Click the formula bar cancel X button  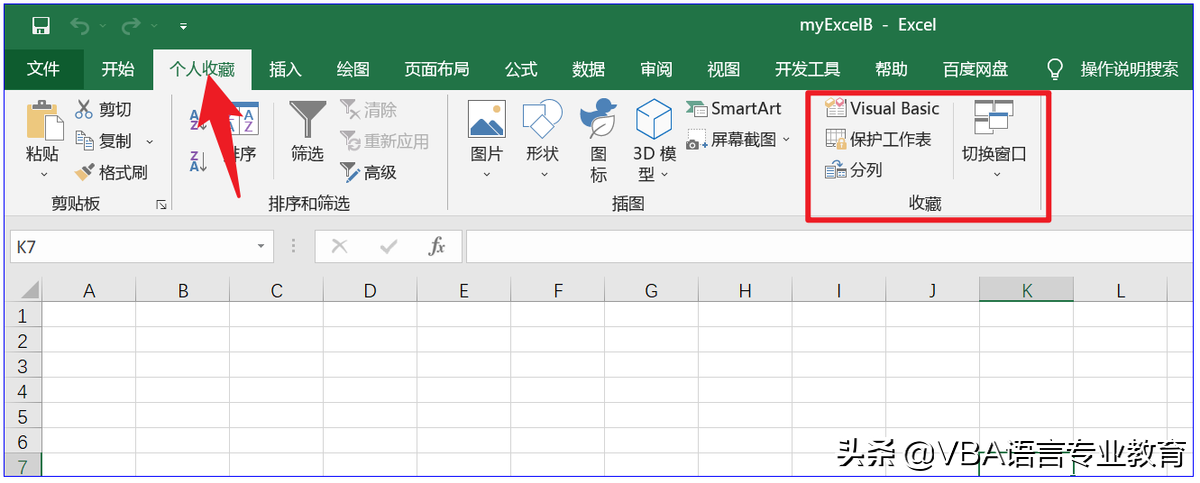pyautogui.click(x=340, y=246)
